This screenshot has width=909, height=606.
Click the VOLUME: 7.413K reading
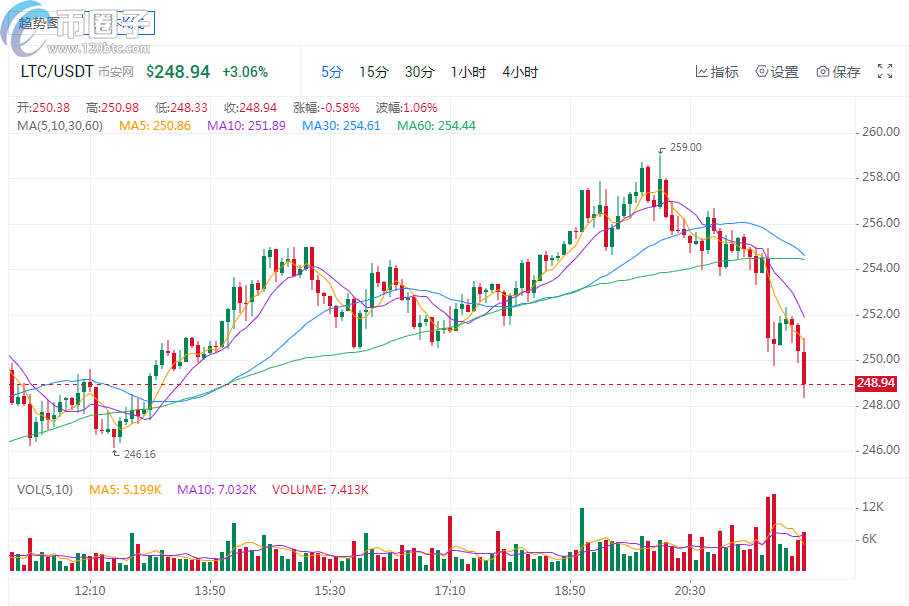pyautogui.click(x=320, y=490)
